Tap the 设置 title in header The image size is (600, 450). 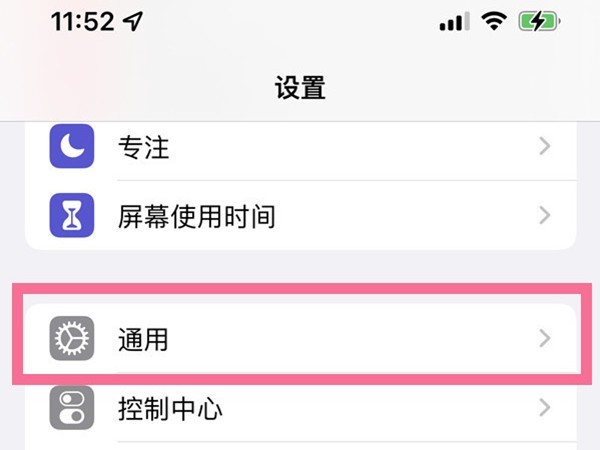coord(300,87)
